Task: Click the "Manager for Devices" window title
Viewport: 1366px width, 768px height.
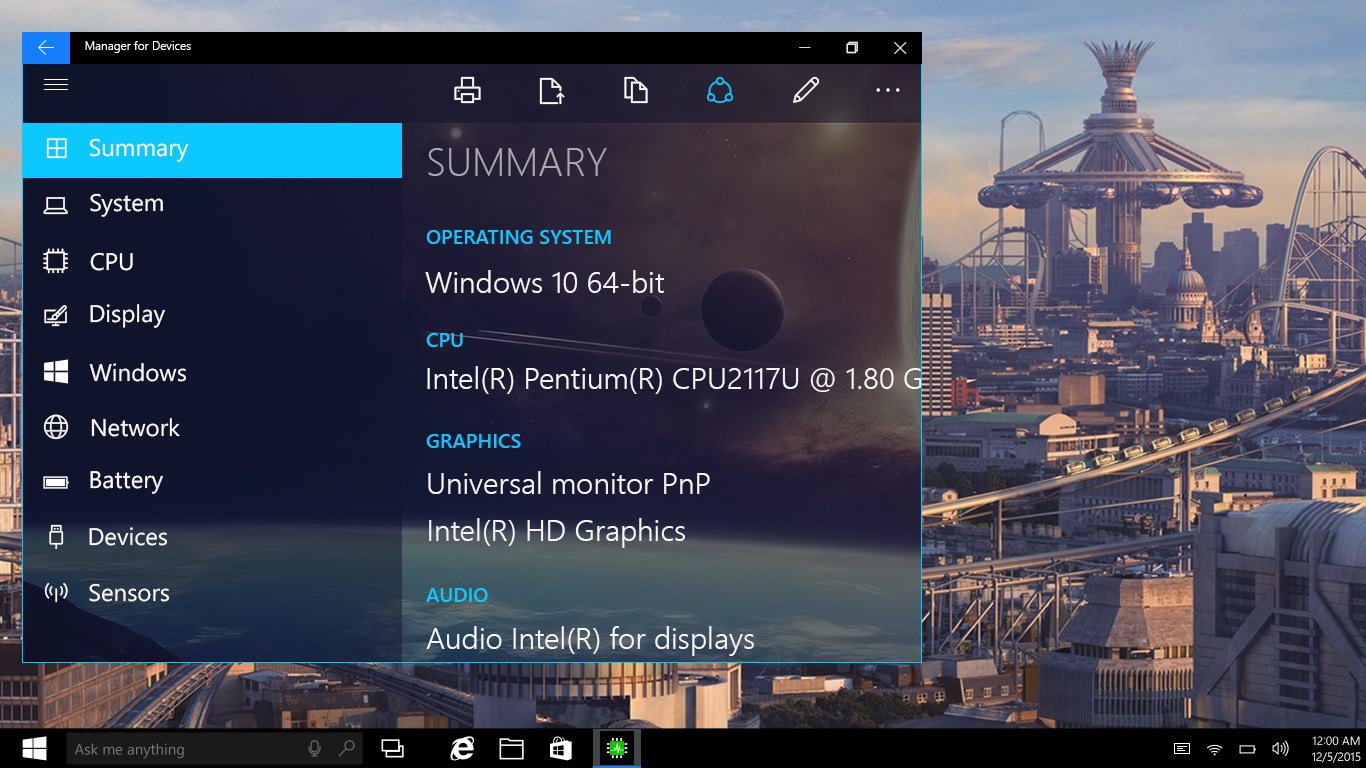Action: [x=138, y=46]
